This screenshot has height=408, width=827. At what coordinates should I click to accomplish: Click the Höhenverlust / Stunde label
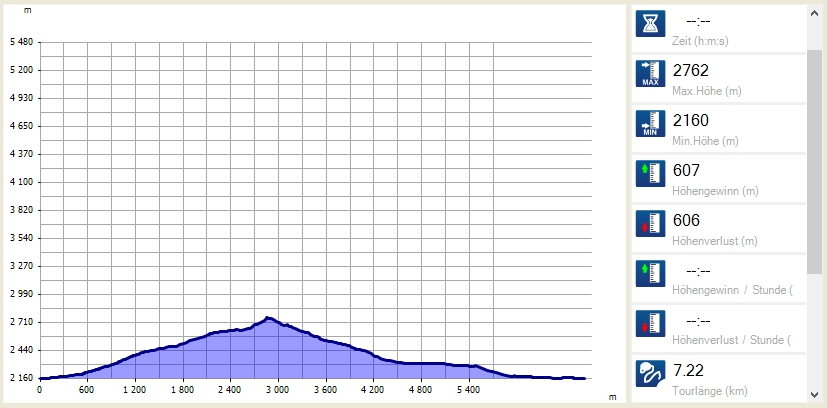point(731,340)
